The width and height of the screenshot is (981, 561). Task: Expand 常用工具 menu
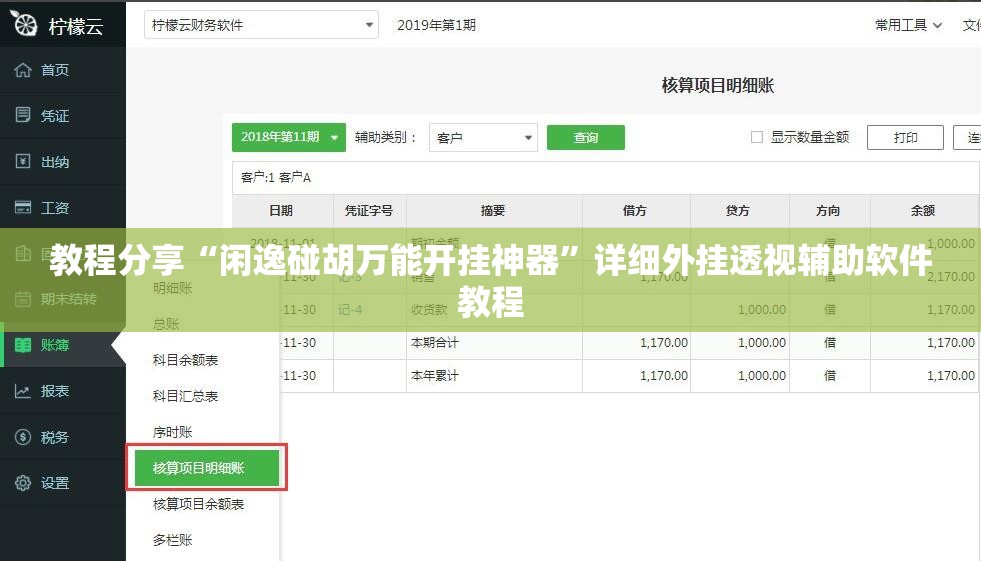click(x=908, y=25)
